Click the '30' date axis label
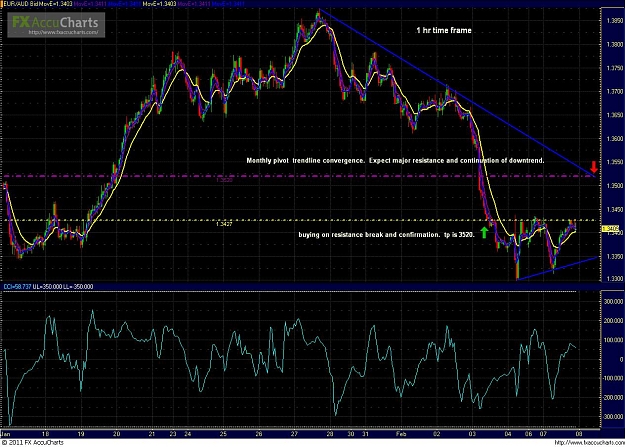This screenshot has height=447, width=625. (351, 434)
